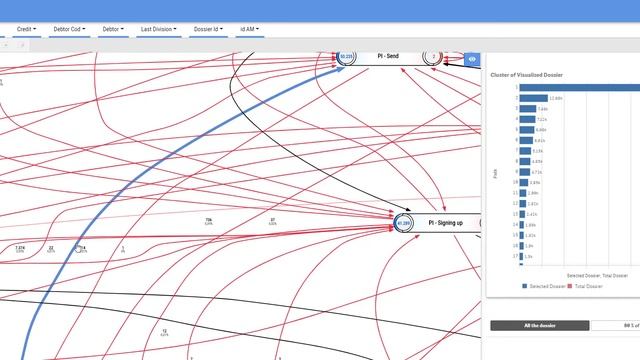
Task: Select bar for path 3 in cluster chart
Action: click(528, 109)
